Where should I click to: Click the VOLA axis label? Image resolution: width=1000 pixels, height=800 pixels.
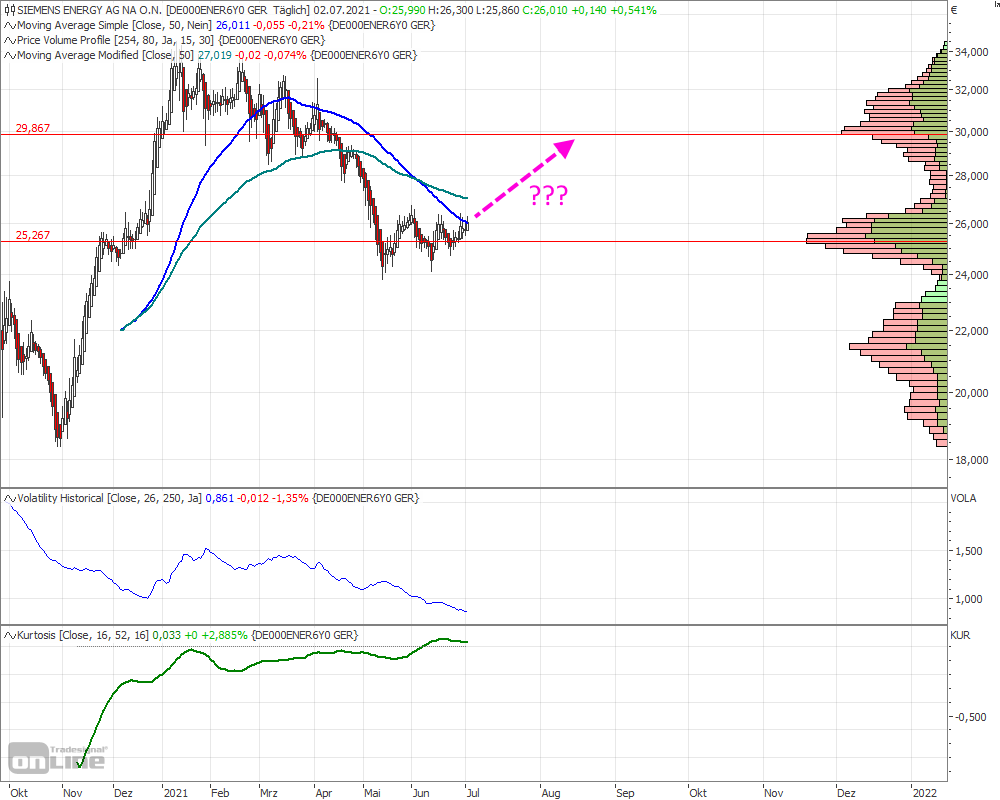pyautogui.click(x=963, y=498)
